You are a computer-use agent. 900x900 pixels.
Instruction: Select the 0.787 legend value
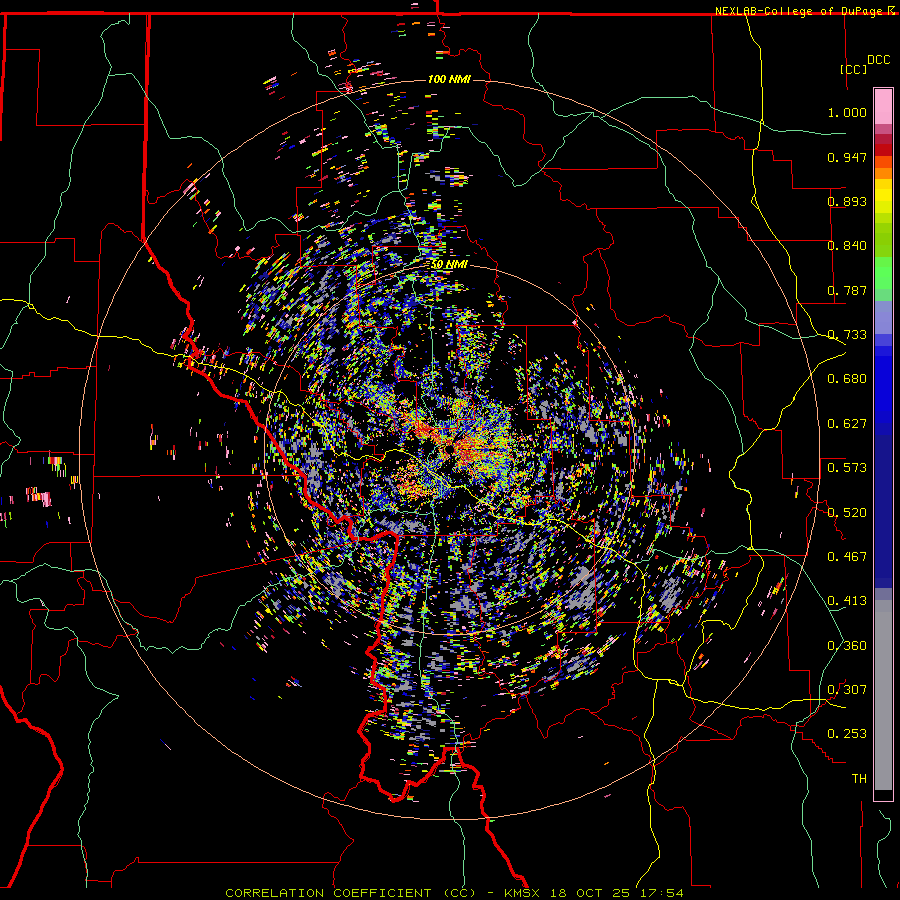[x=847, y=290]
